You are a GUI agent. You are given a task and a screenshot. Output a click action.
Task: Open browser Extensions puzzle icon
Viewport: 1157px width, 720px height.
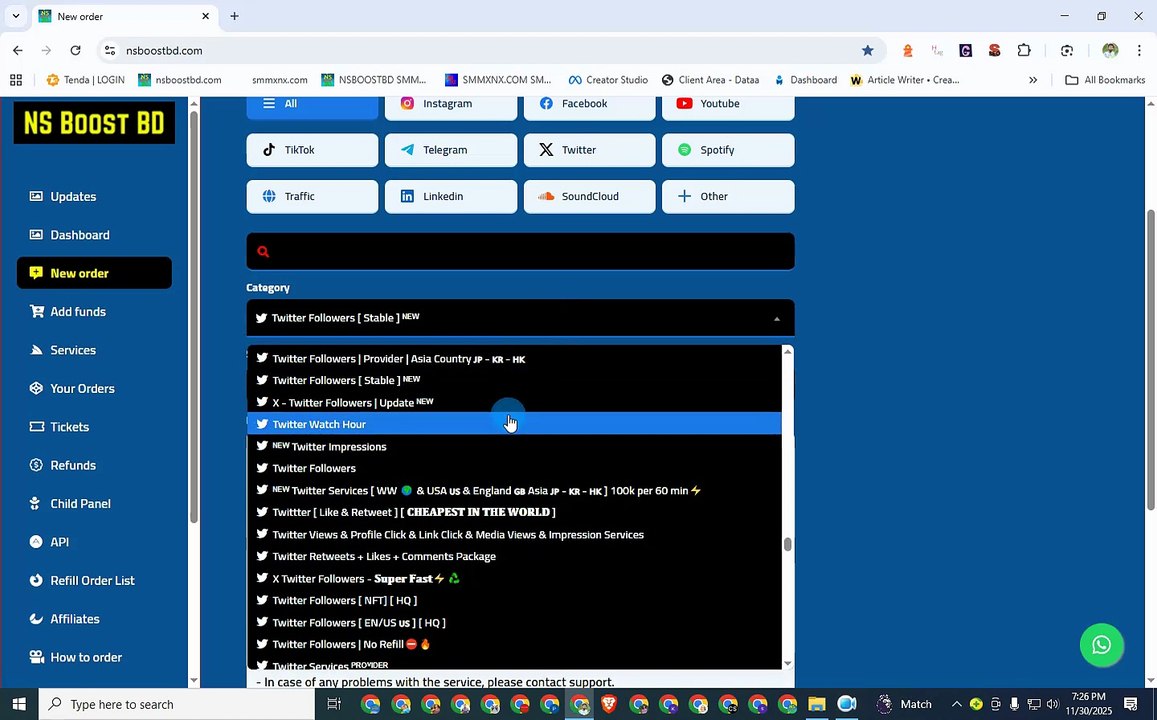[1023, 50]
